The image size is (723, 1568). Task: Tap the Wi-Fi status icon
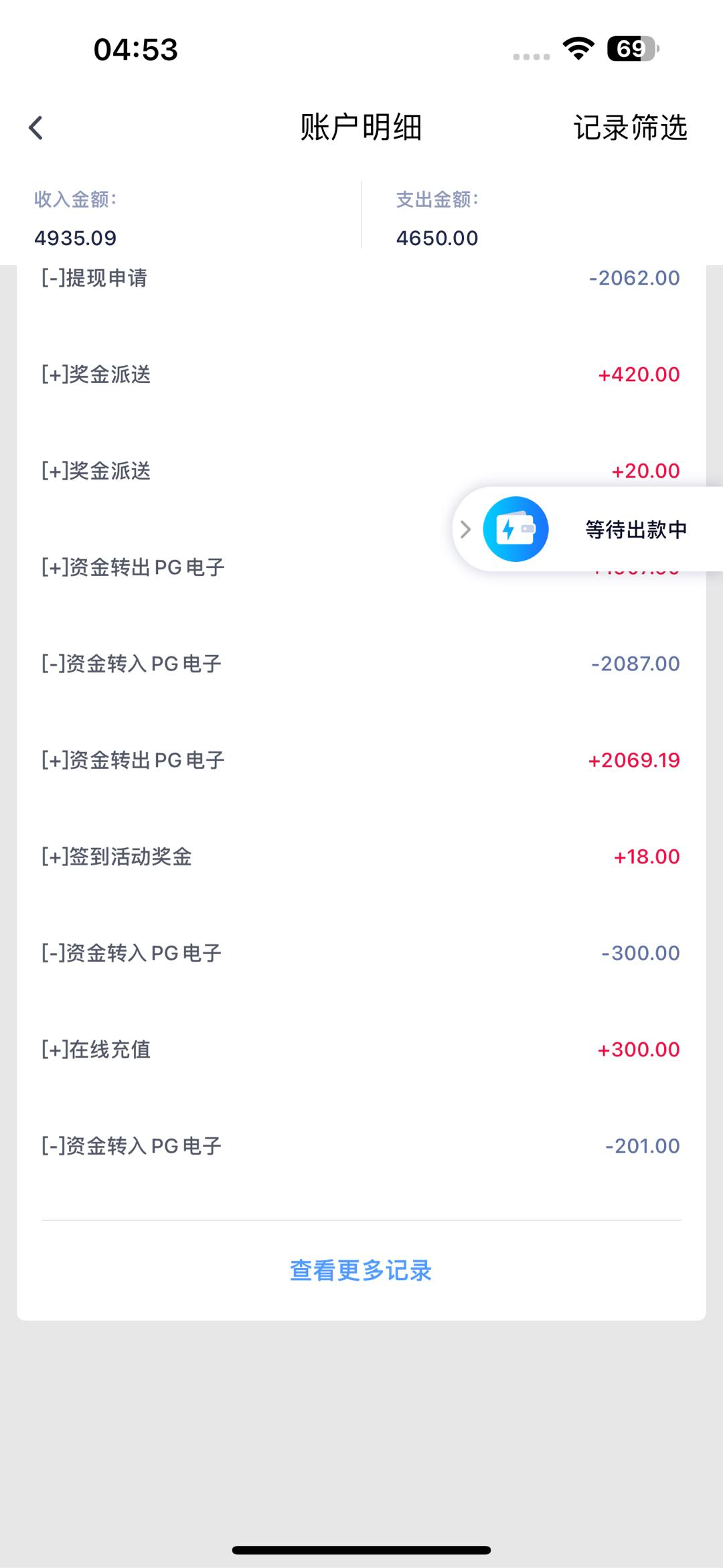coord(578,48)
